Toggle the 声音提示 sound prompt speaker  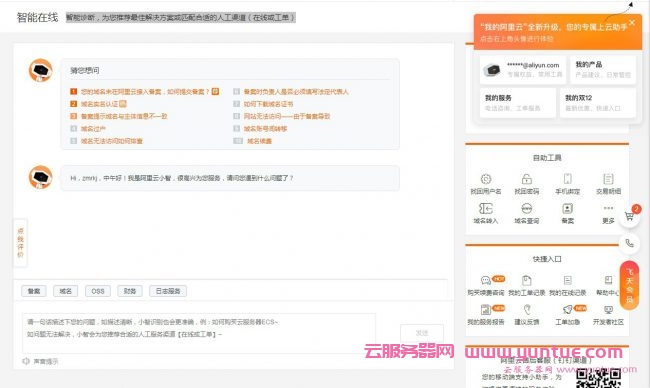(x=26, y=361)
